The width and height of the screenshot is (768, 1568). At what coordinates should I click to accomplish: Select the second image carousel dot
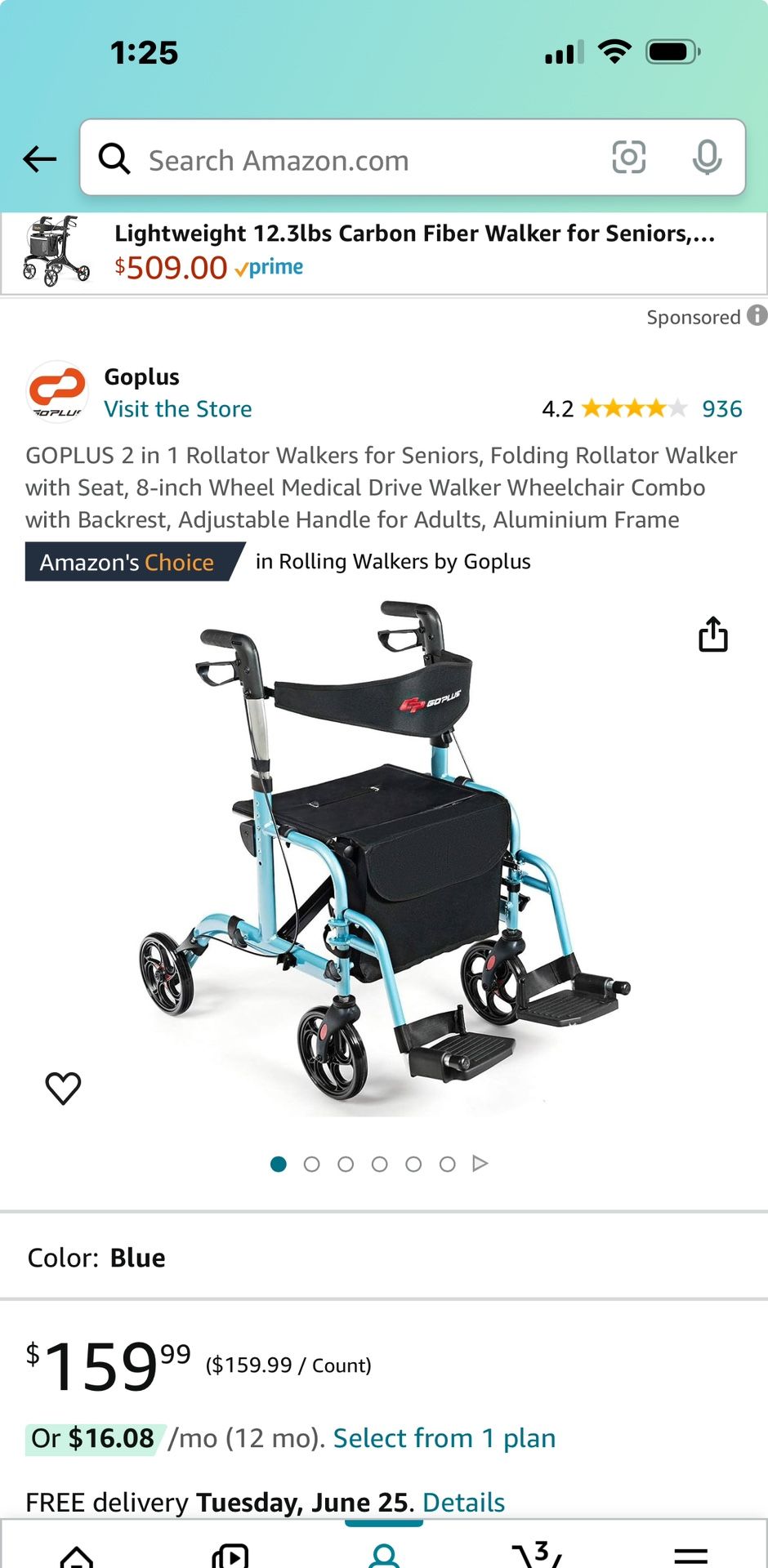point(311,1164)
